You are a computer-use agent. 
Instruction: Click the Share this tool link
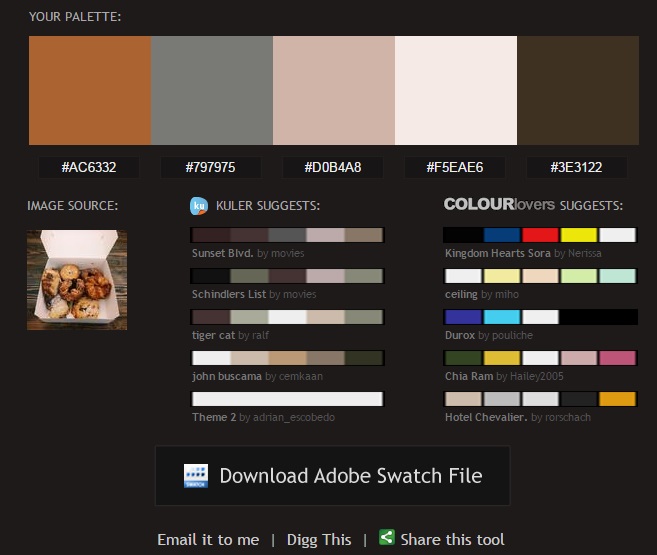coord(452,539)
